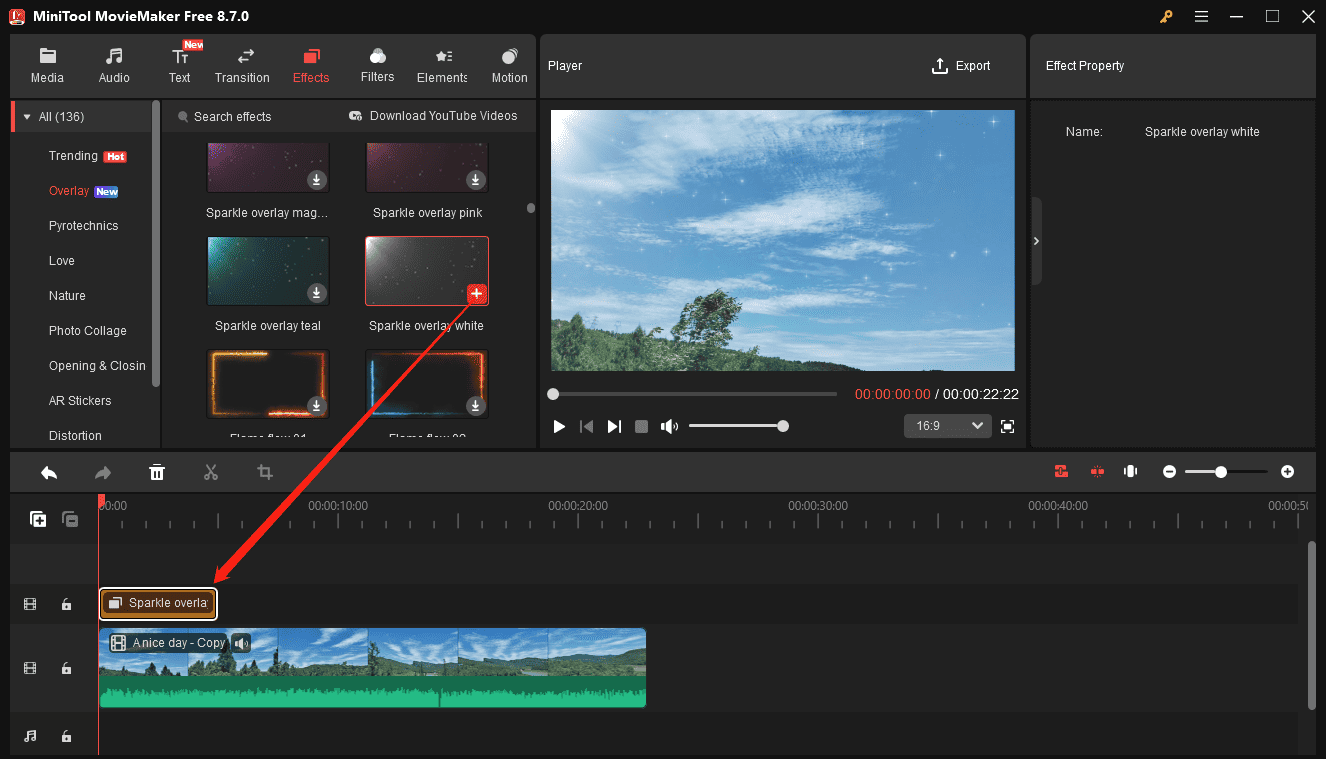Open the 16:9 aspect ratio dropdown
The height and width of the screenshot is (759, 1326).
(947, 426)
